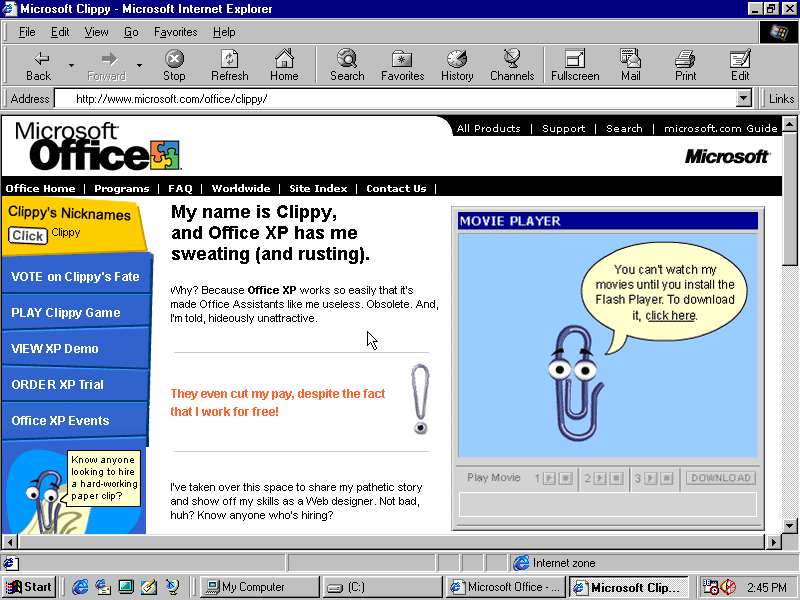Open the Edit menu

pos(60,32)
